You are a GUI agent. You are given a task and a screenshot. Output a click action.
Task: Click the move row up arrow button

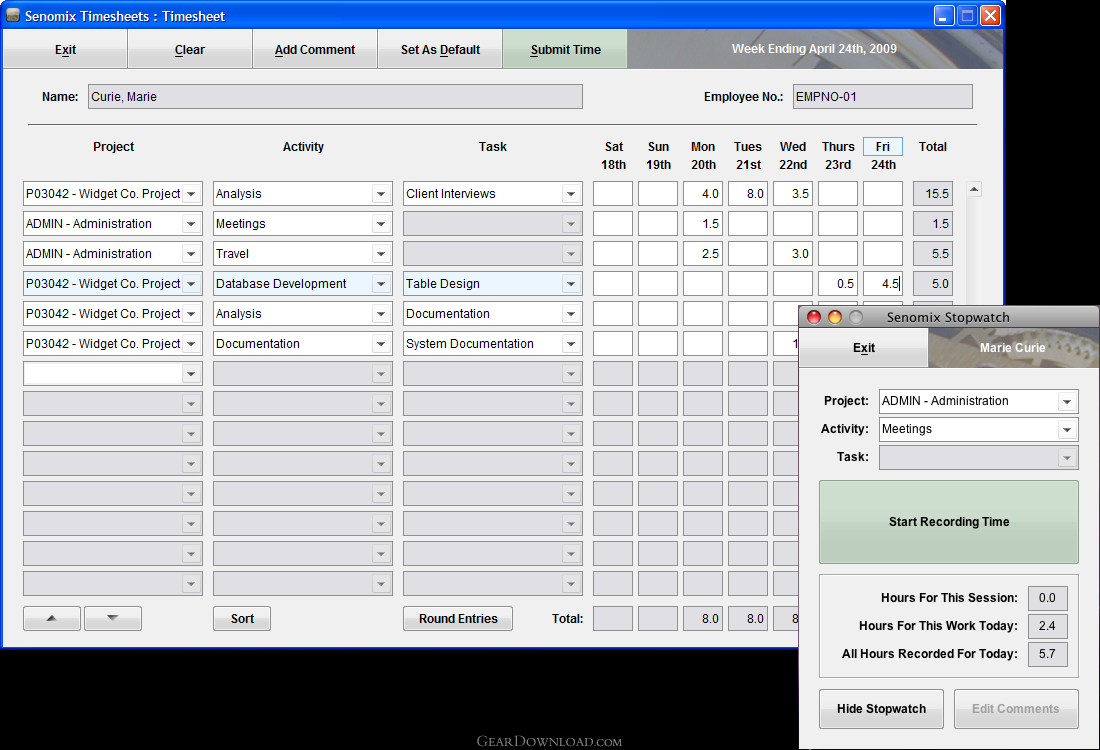[52, 619]
